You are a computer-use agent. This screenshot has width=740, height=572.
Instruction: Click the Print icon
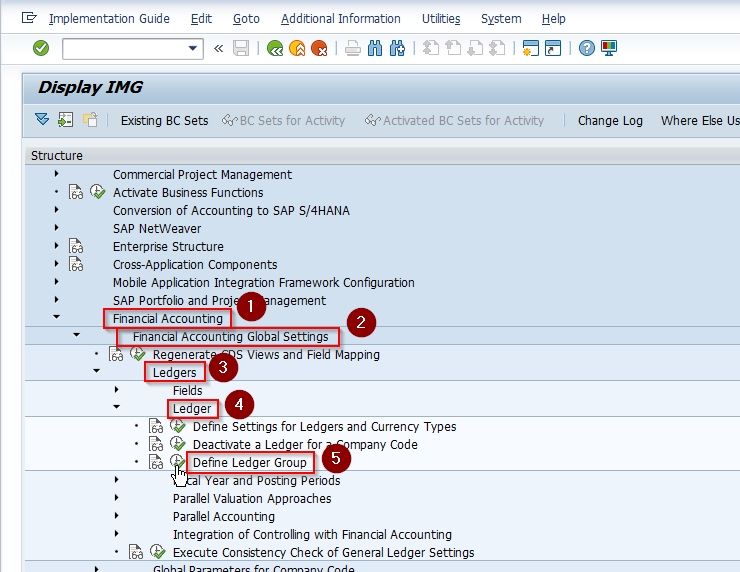(353, 48)
